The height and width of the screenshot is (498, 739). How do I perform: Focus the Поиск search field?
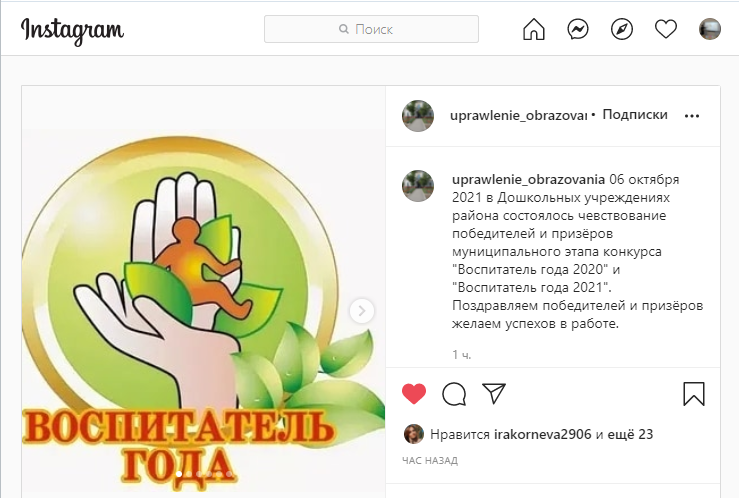[371, 29]
